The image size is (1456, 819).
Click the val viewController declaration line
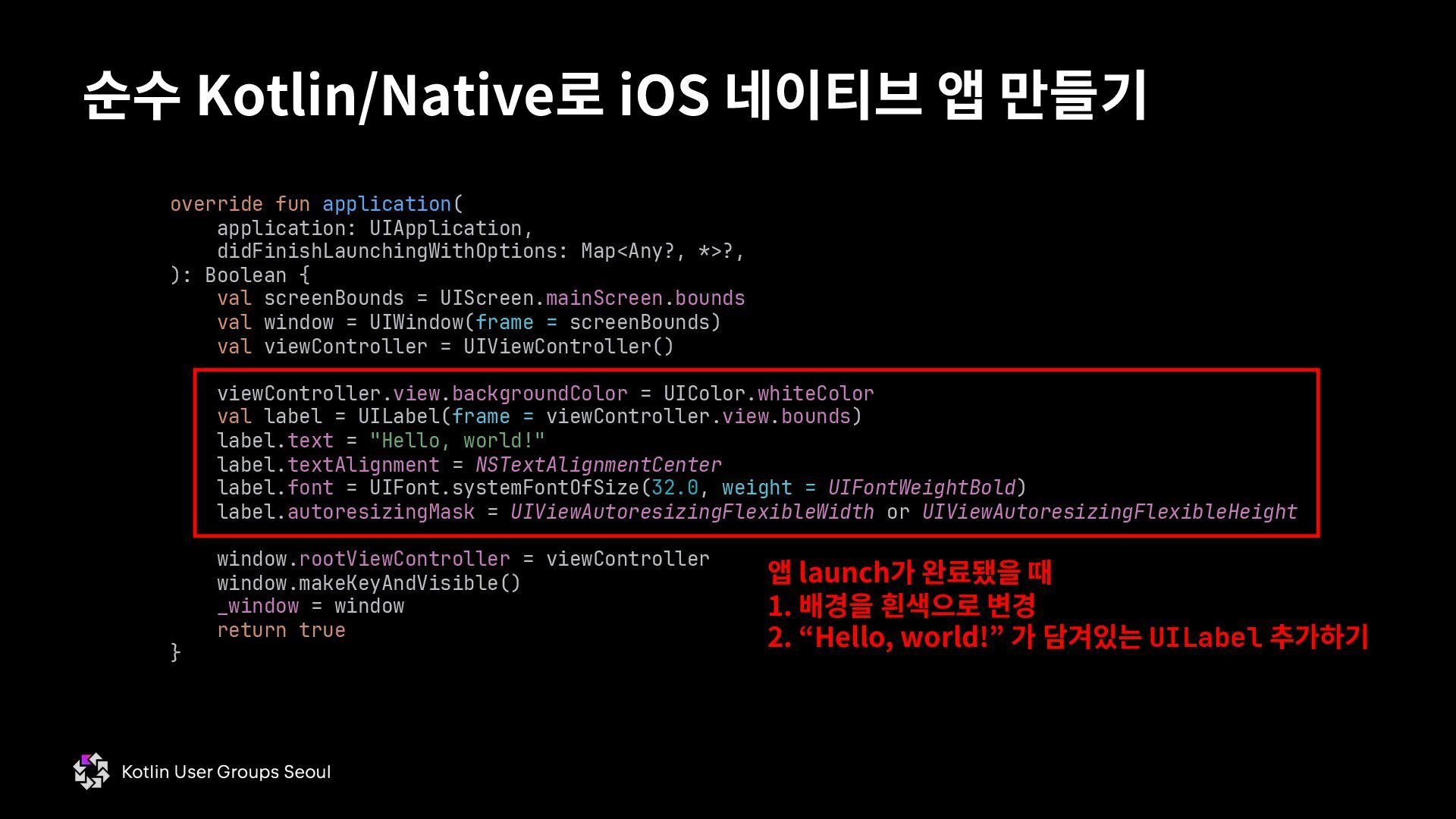coord(445,347)
